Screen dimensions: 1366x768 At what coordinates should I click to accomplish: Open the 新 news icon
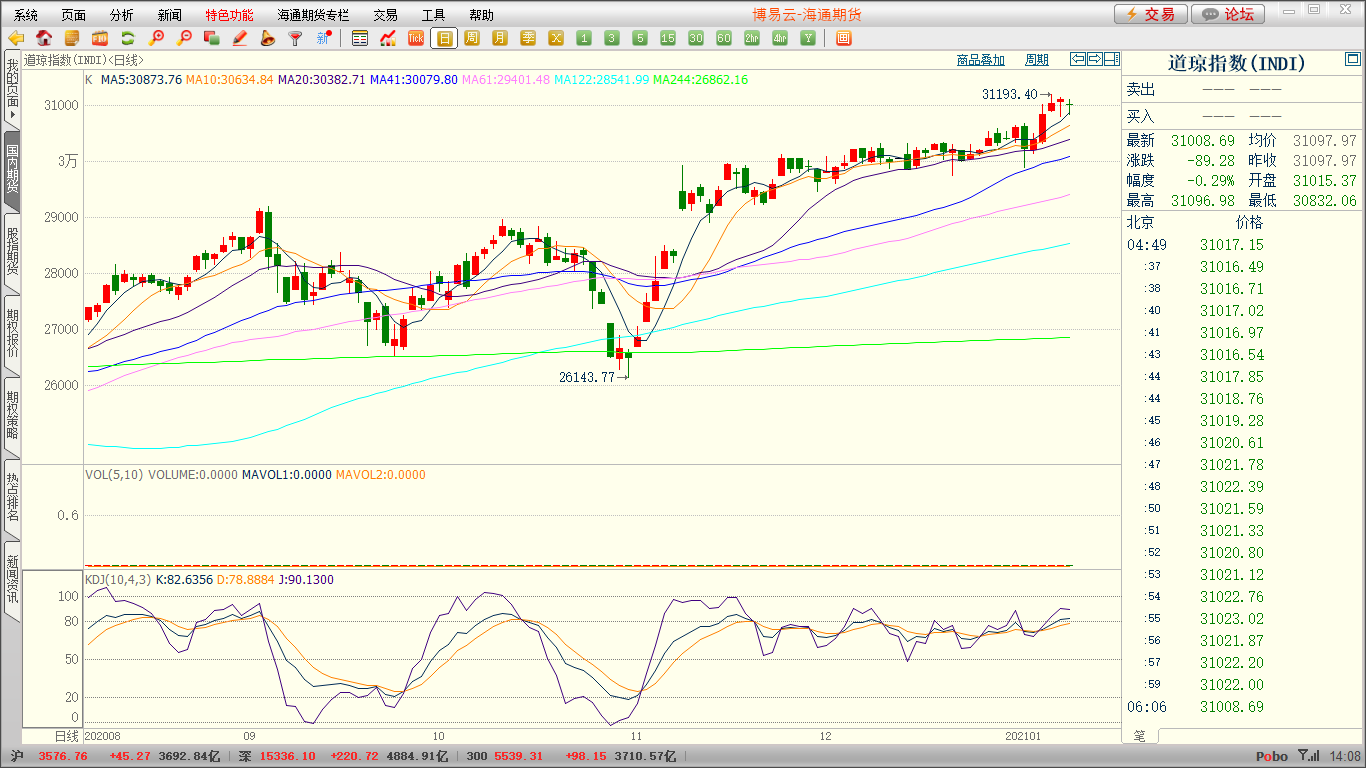(x=323, y=38)
